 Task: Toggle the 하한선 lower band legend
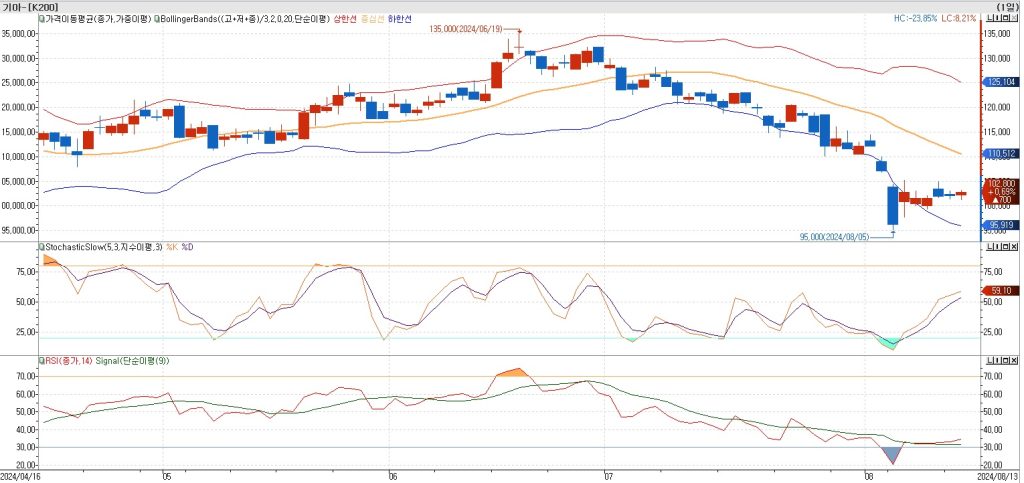[x=400, y=18]
